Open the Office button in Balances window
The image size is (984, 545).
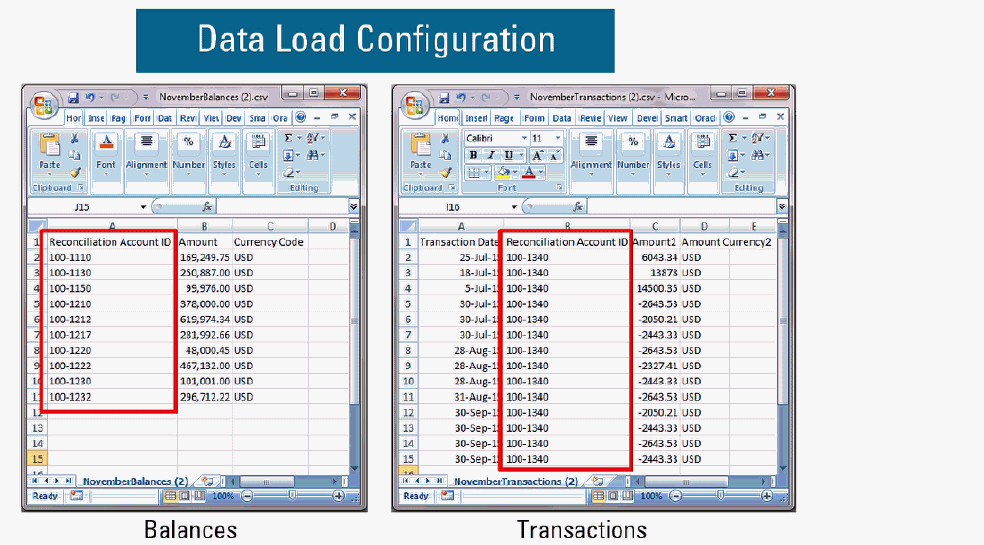click(x=44, y=105)
